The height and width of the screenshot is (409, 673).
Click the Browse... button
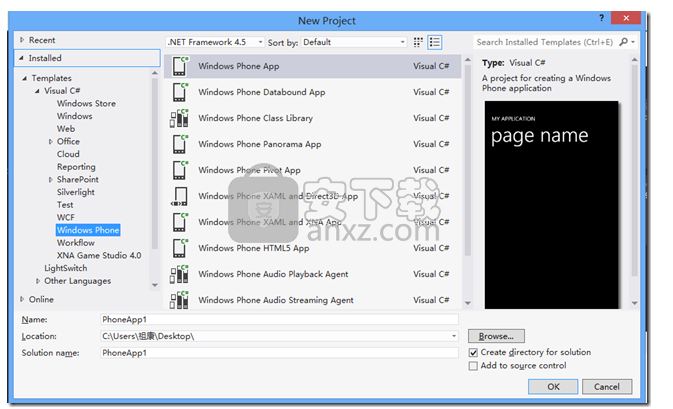tap(496, 336)
